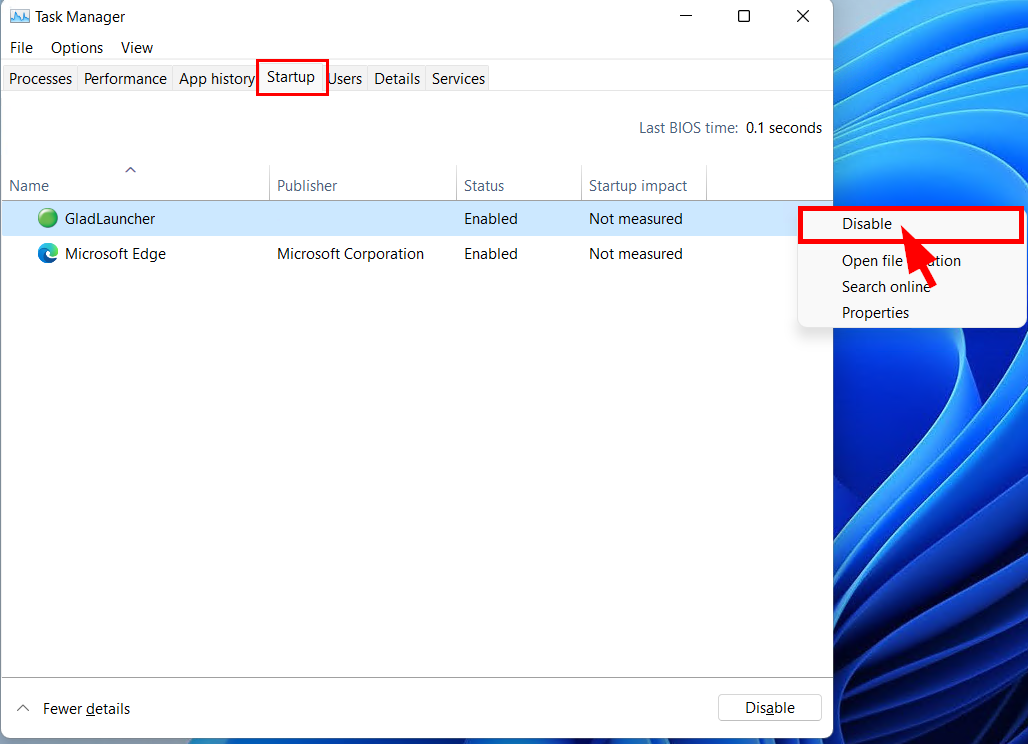Viewport: 1028px width, 744px height.
Task: Open the Options menu
Action: (x=77, y=48)
